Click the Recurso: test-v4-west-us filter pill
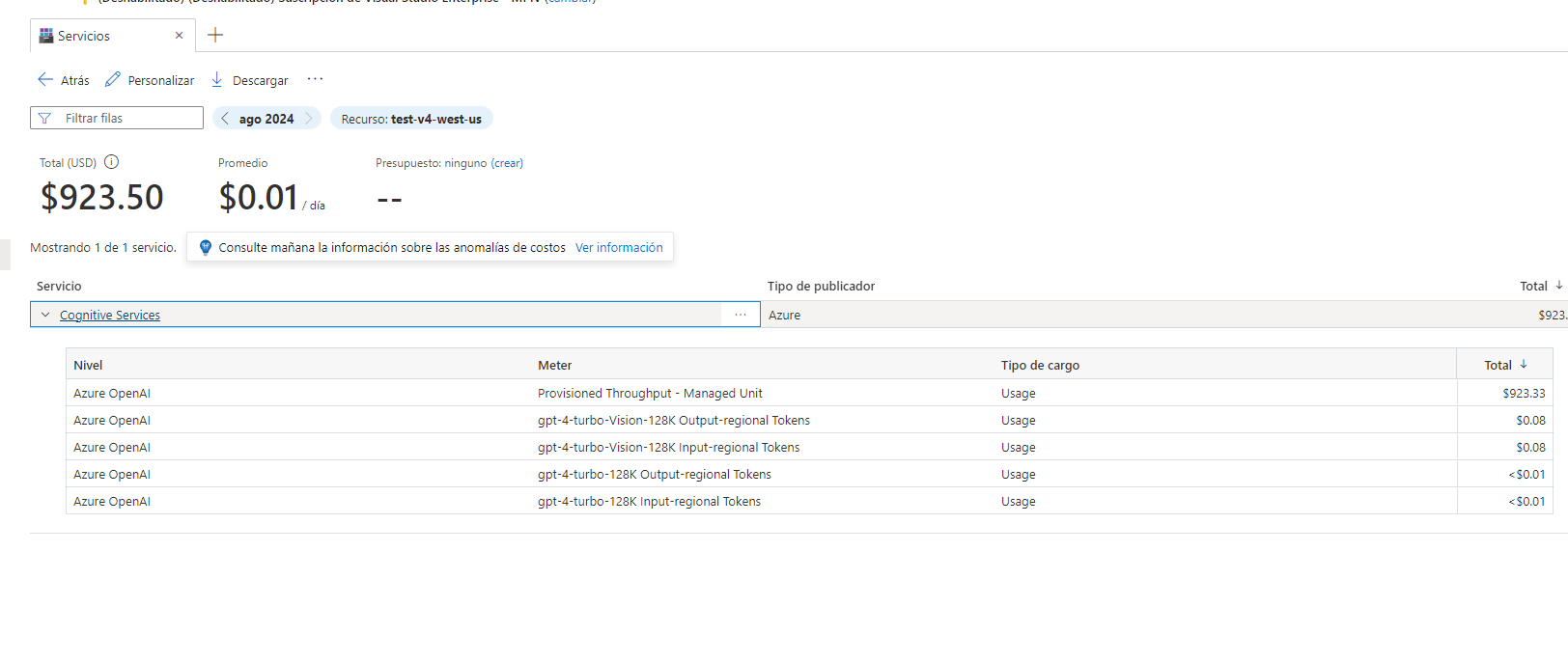This screenshot has width=1568, height=662. tap(411, 119)
